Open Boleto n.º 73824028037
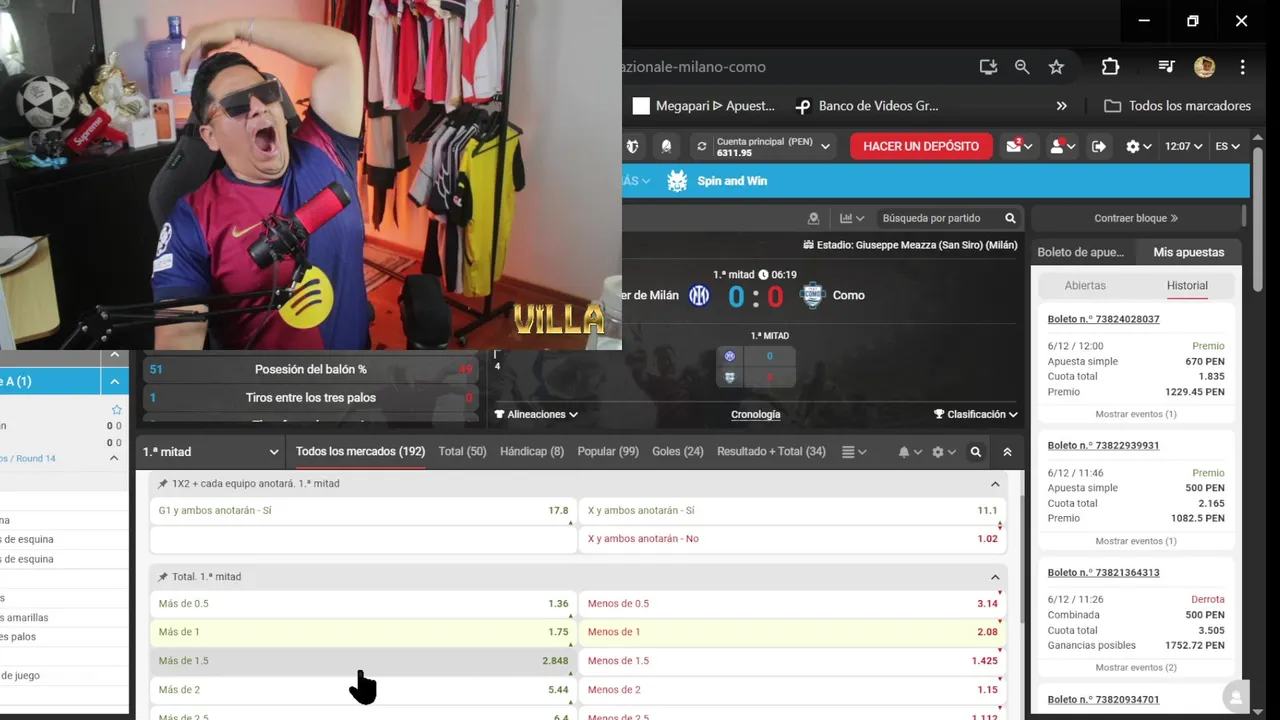This screenshot has height=720, width=1280. coord(1103,319)
